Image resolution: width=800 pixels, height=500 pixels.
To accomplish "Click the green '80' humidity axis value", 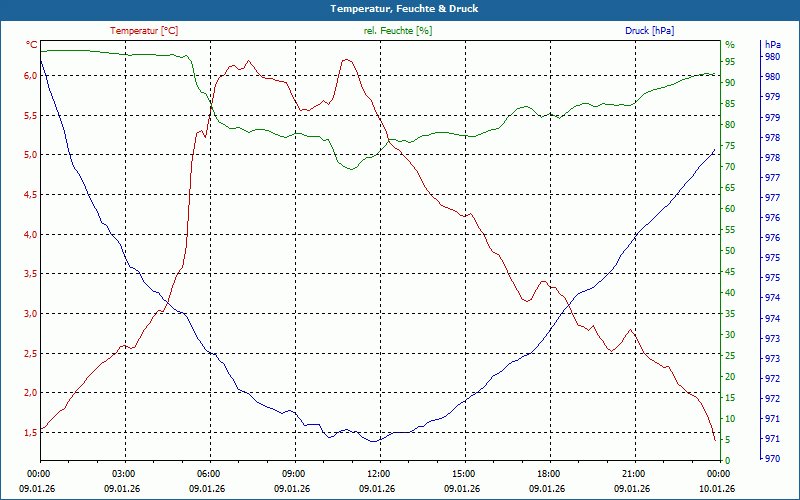I will (730, 124).
